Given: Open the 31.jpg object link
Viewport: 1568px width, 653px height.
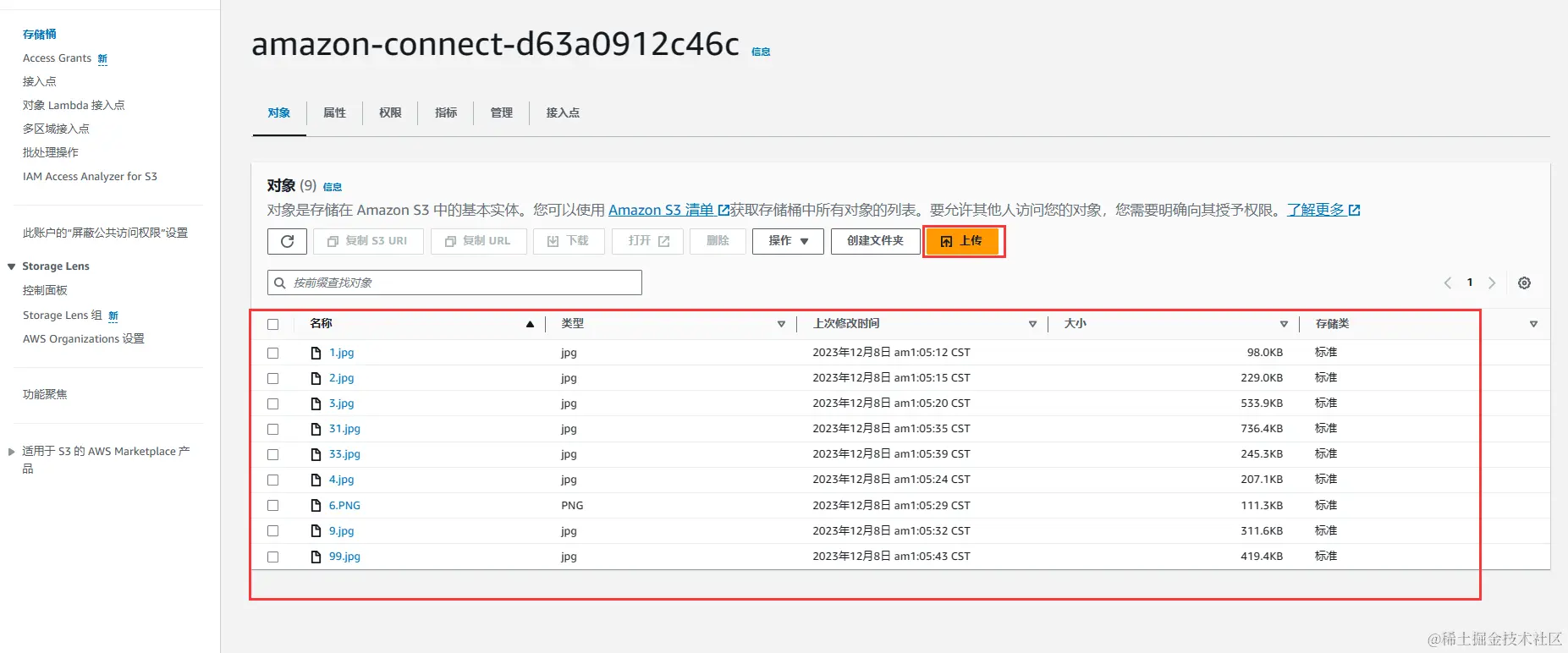Looking at the screenshot, I should 344,429.
